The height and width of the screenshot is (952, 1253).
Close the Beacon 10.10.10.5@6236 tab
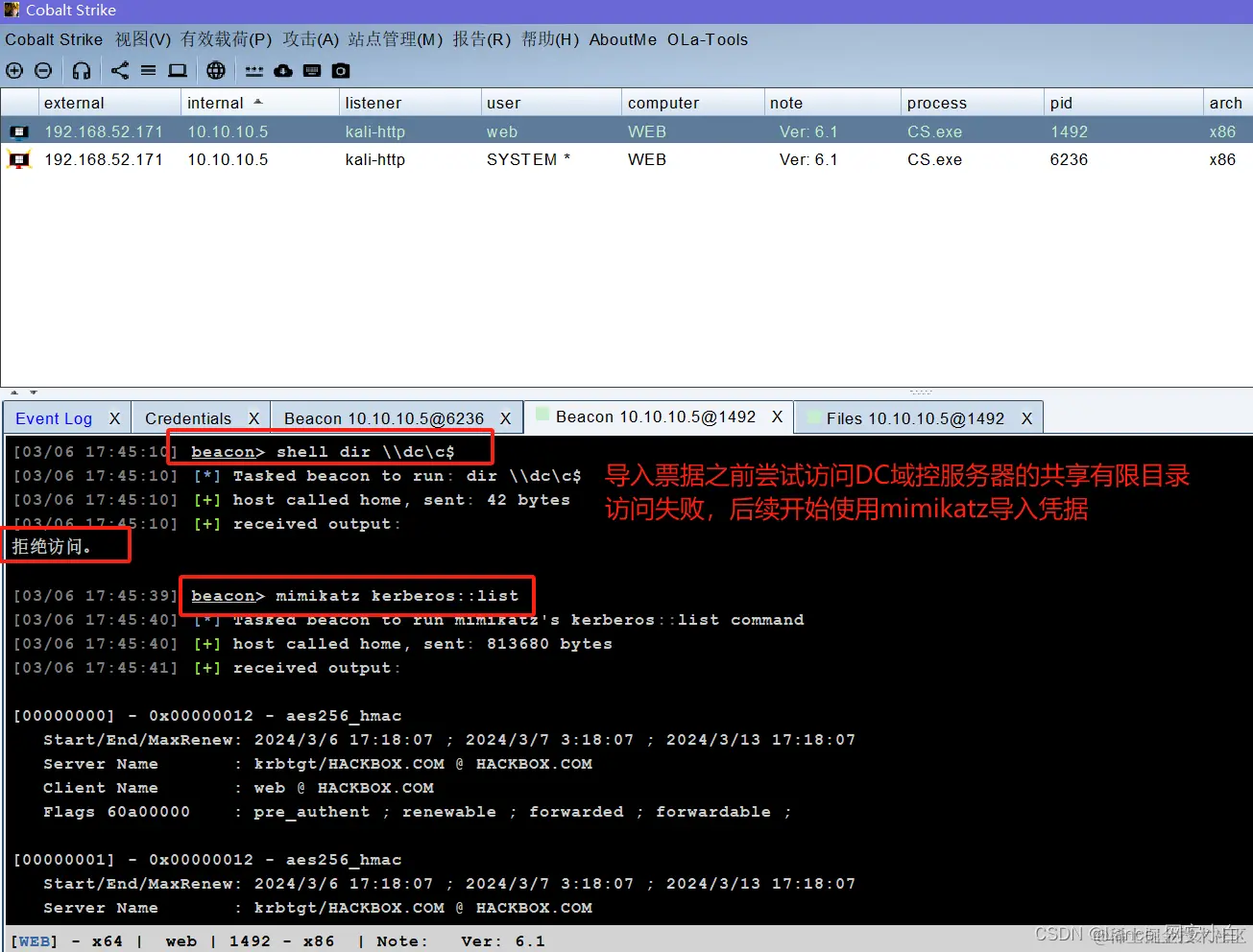tap(505, 418)
